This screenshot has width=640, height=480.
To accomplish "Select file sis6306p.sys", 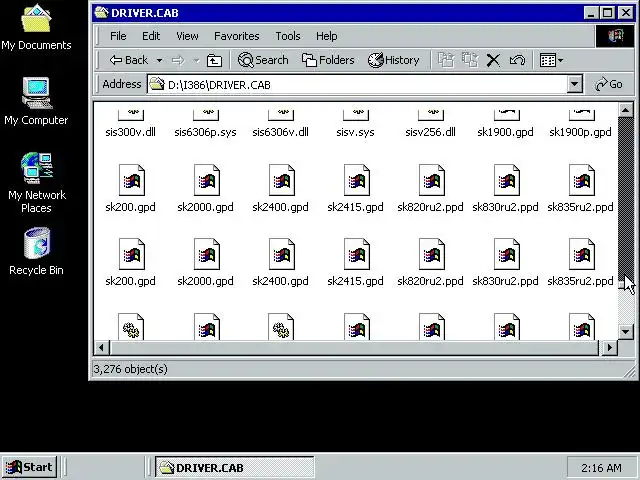I will [x=205, y=124].
